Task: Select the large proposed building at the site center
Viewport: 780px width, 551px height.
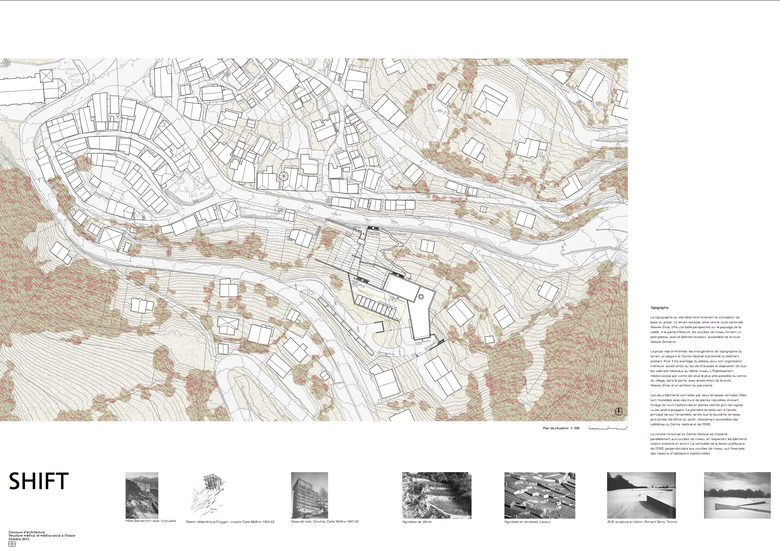Action: (407, 293)
